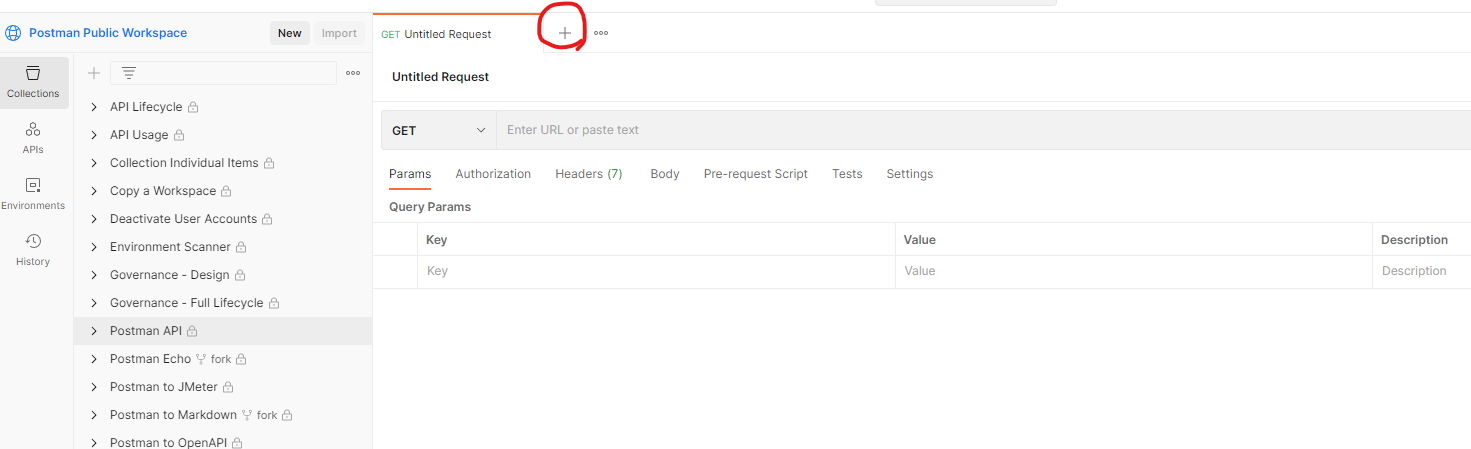Open the Postman Public Workspace link
This screenshot has width=1471, height=449.
pos(108,33)
